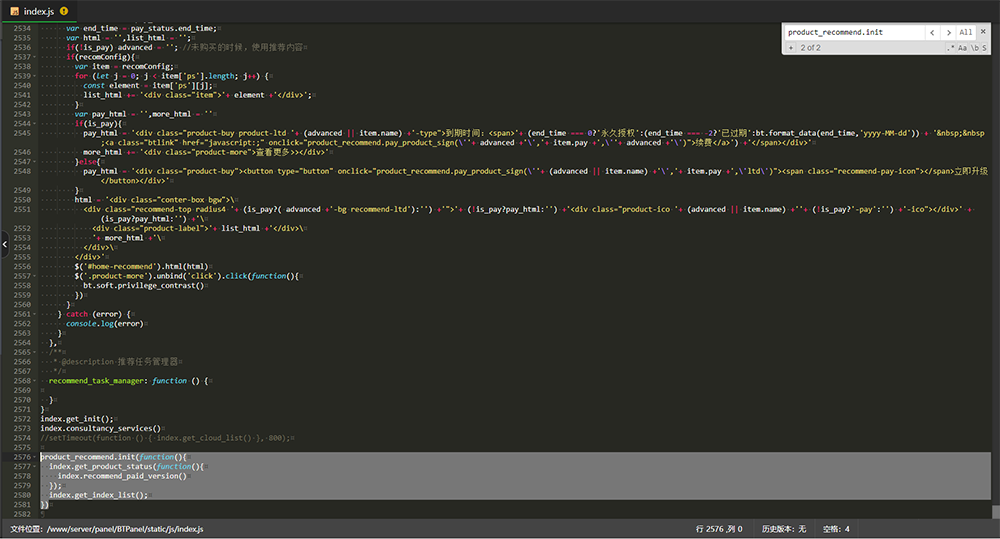Toggle RegExp search option (.*)

point(950,47)
